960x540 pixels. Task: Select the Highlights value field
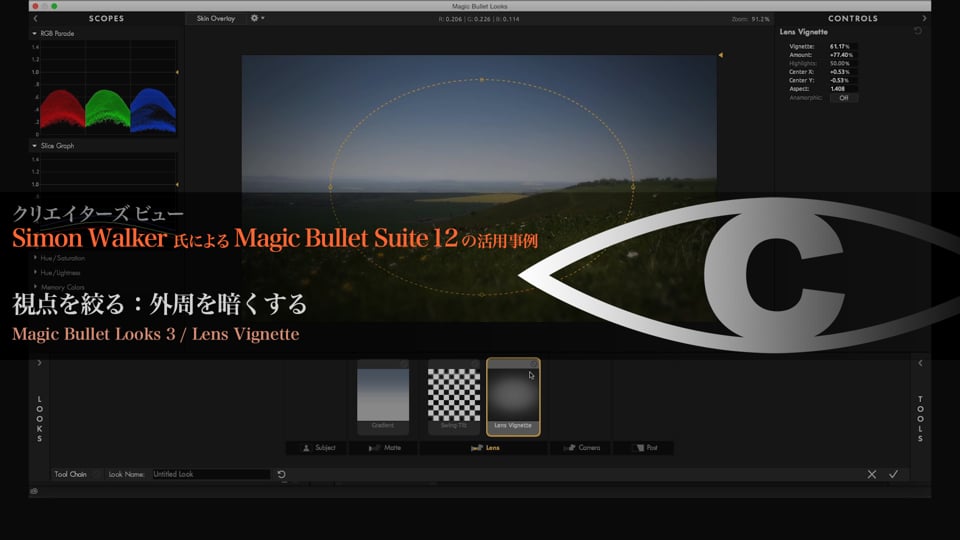point(843,64)
